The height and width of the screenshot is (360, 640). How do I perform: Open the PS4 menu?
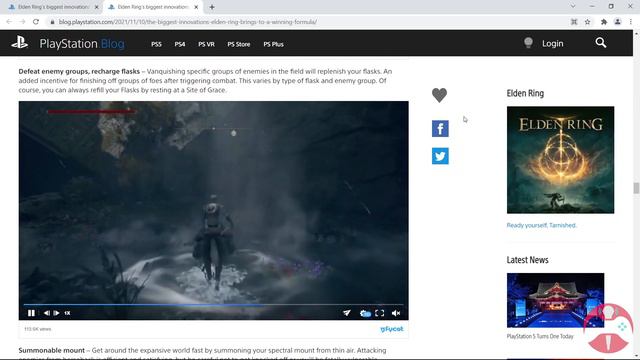click(x=180, y=44)
